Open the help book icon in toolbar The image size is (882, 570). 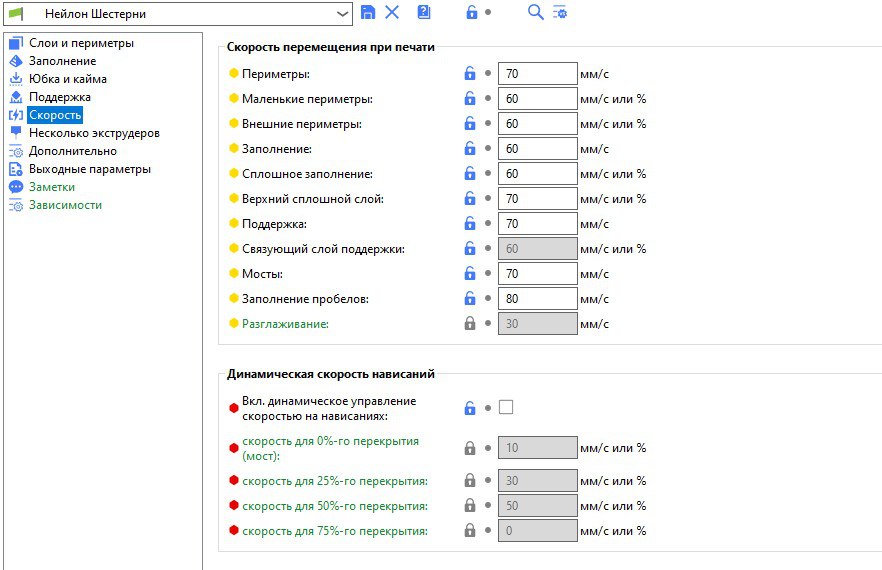pos(424,12)
